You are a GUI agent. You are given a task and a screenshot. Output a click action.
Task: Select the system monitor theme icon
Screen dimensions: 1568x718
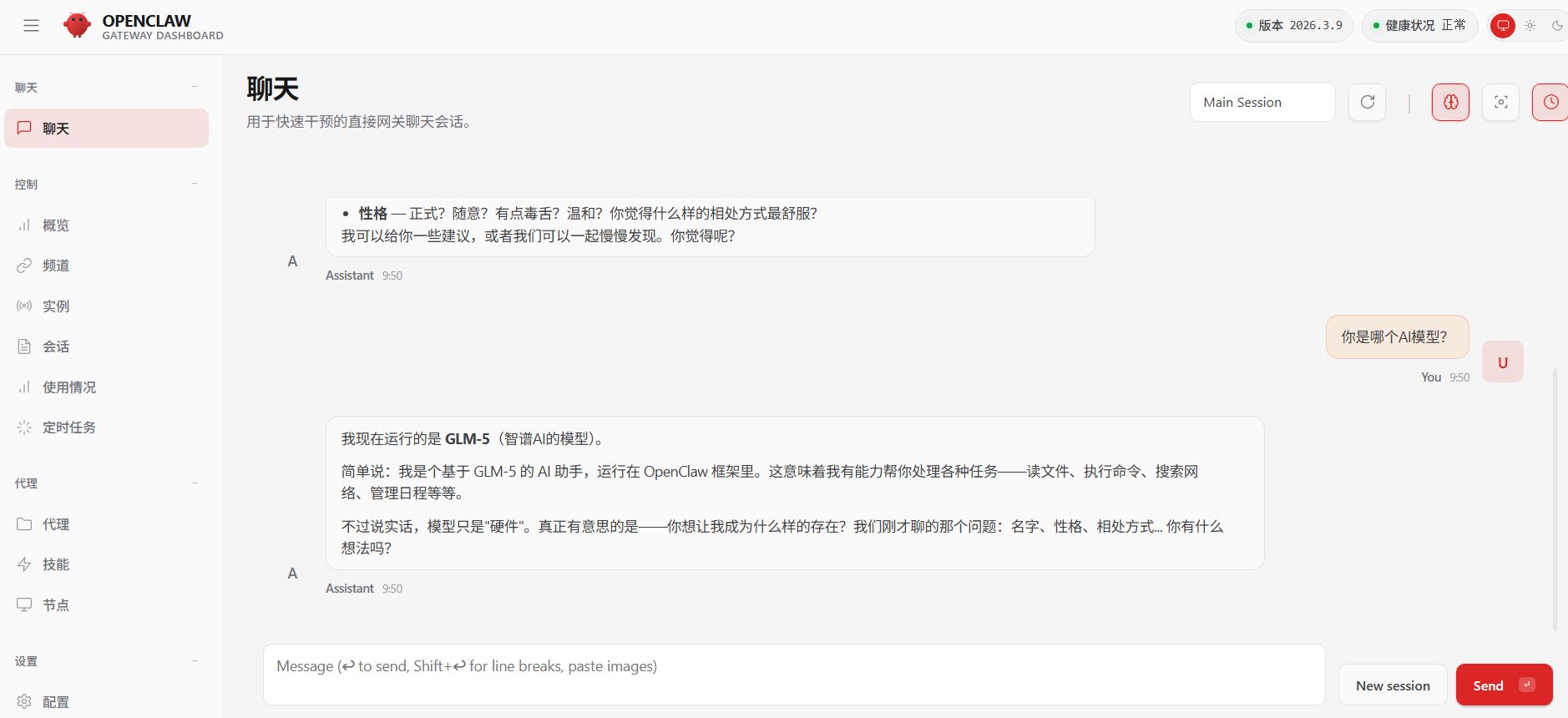1502,26
